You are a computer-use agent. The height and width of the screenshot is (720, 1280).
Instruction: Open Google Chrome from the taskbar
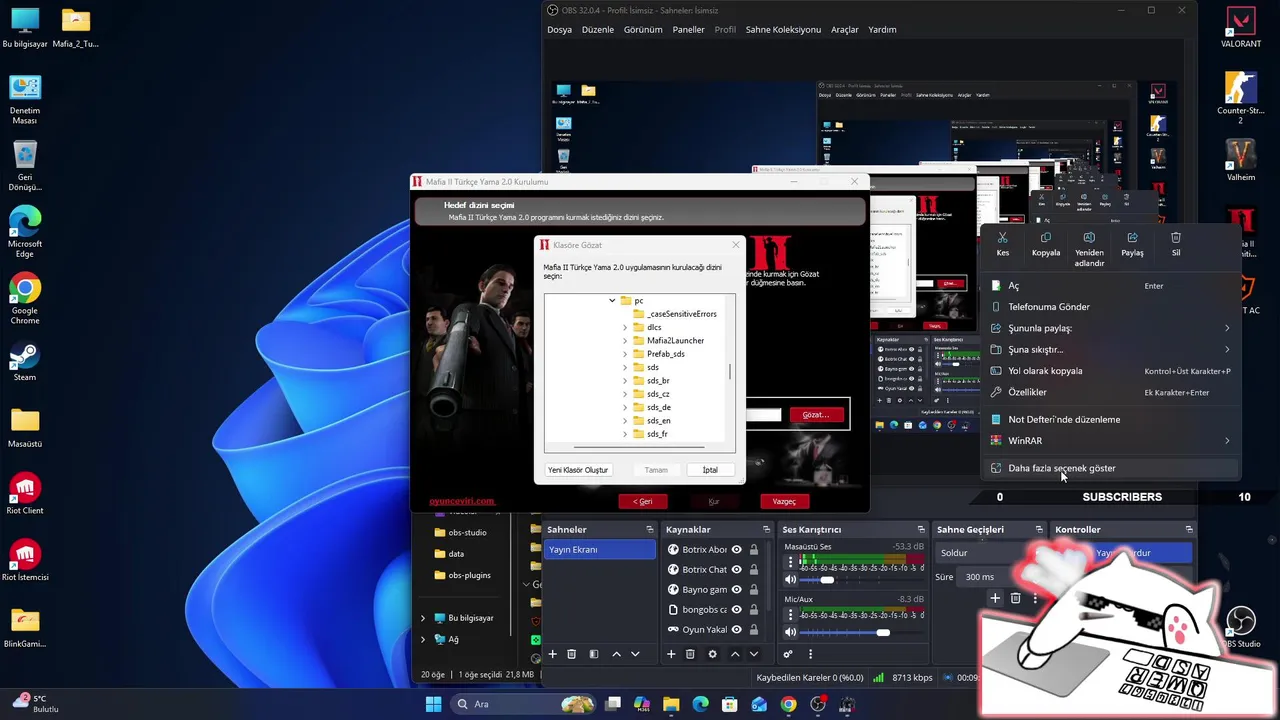[789, 704]
